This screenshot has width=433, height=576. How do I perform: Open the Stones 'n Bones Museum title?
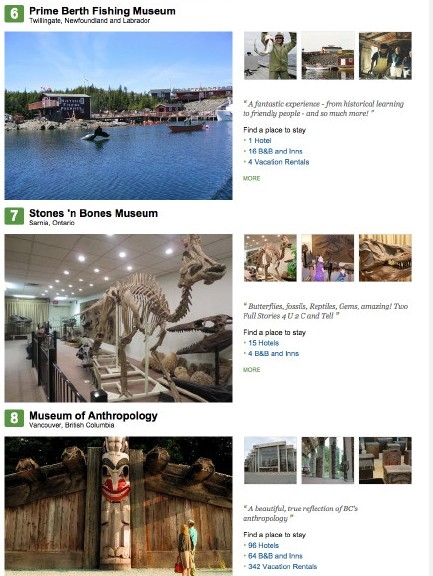point(93,213)
